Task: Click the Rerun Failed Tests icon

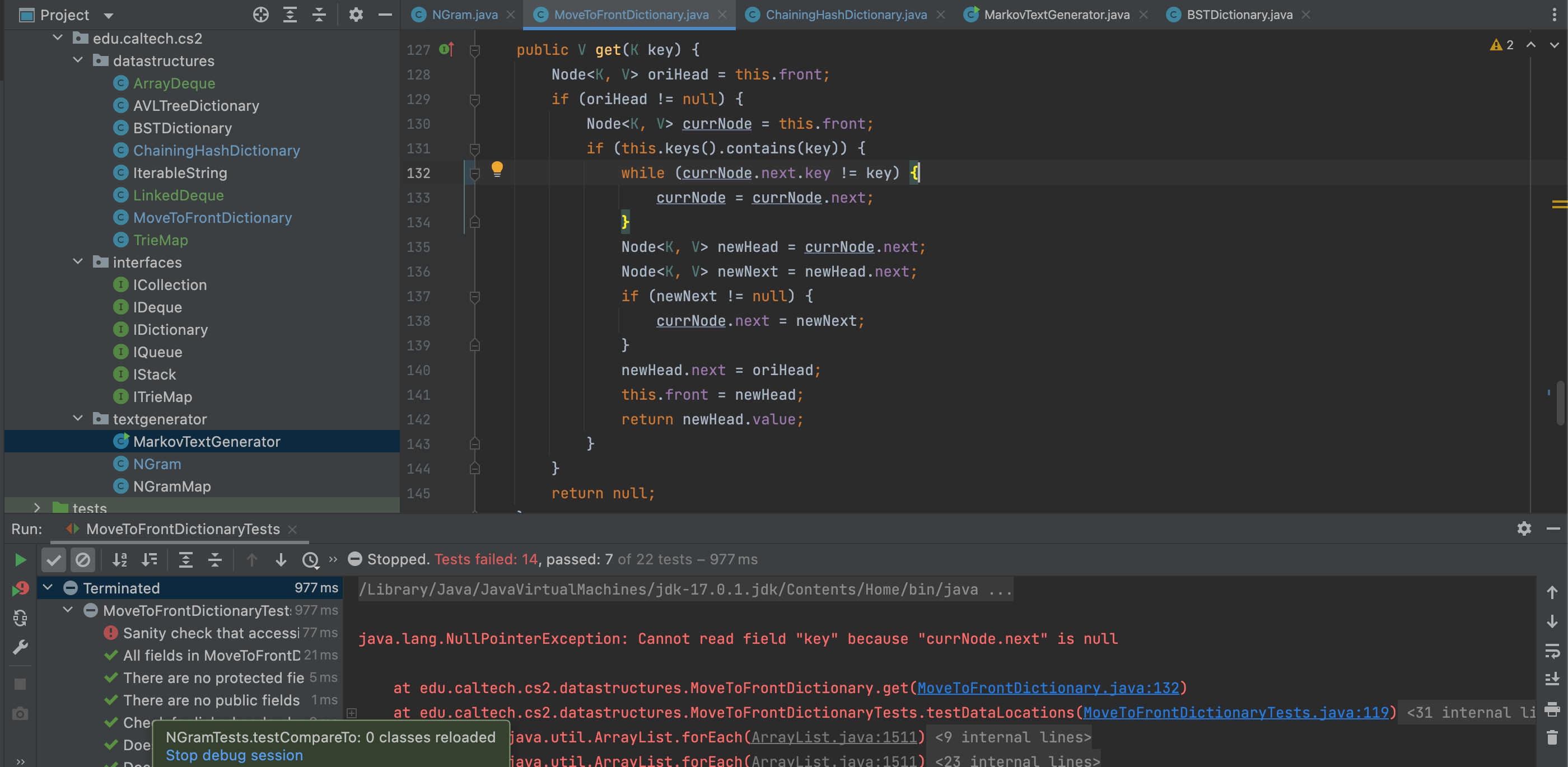Action: click(x=20, y=588)
